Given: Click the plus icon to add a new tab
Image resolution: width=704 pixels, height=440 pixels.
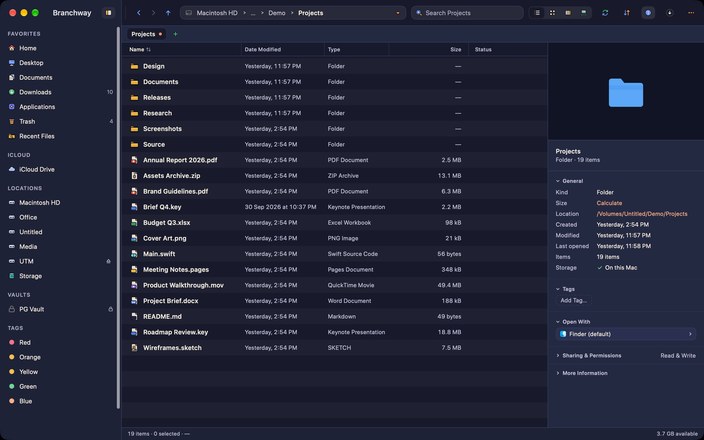Looking at the screenshot, I should [176, 34].
